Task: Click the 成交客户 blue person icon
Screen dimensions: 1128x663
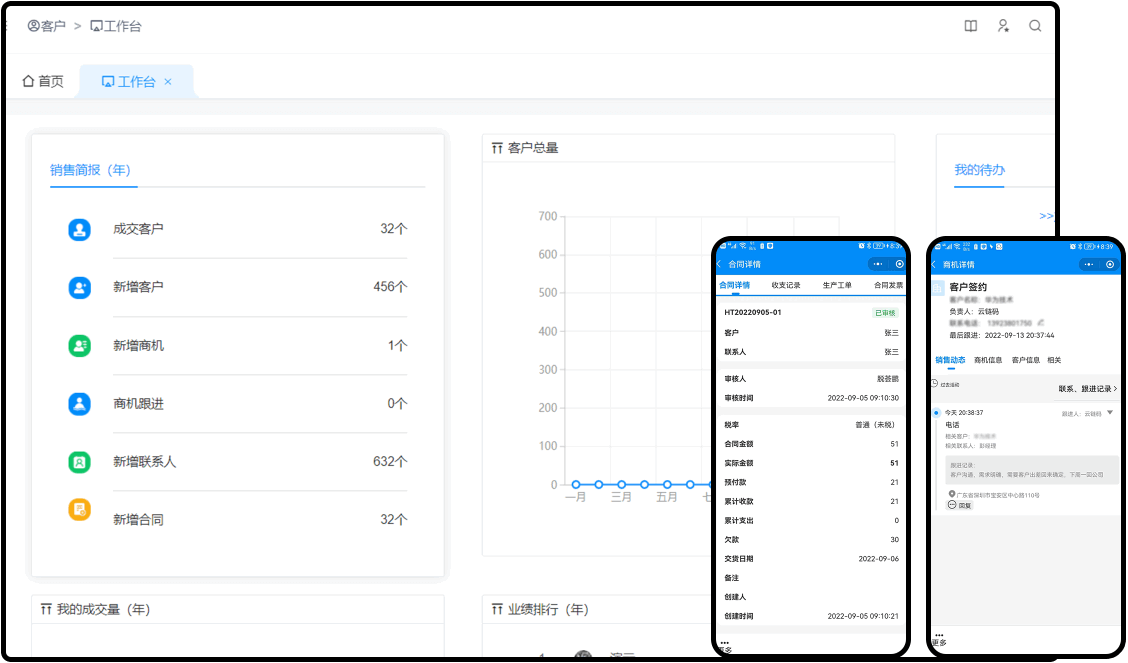Action: coord(79,229)
